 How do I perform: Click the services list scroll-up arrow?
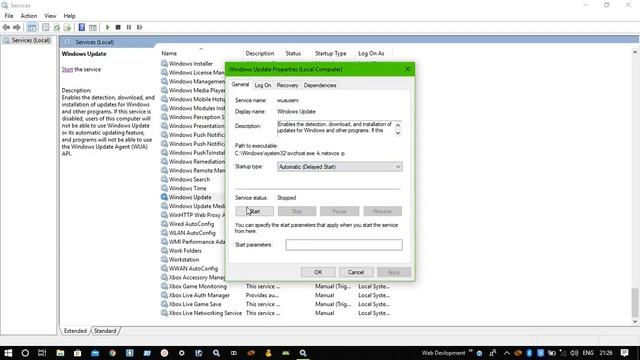[635, 52]
